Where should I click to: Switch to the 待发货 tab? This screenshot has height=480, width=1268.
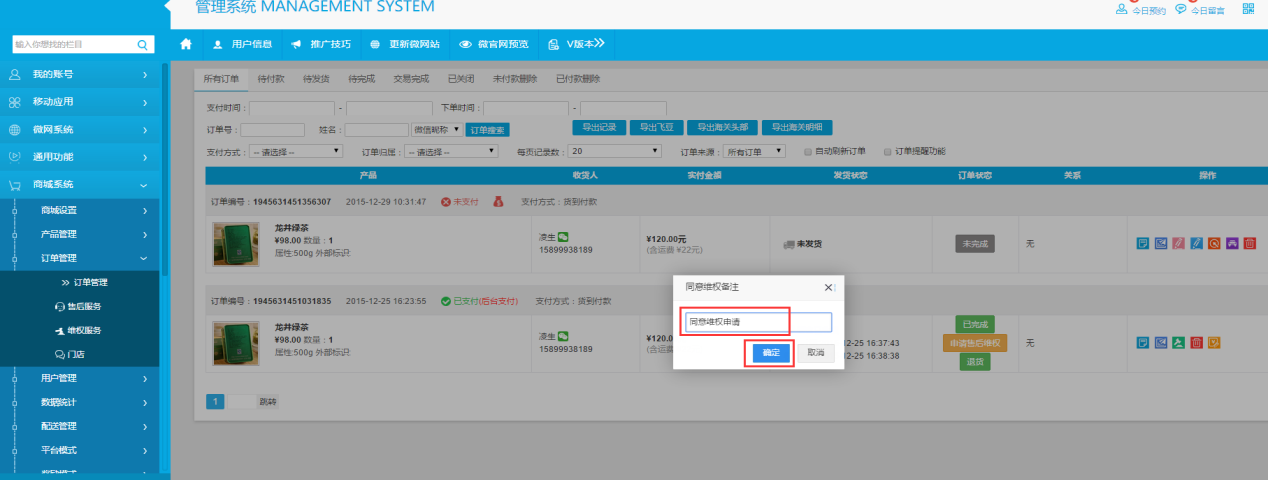click(316, 78)
